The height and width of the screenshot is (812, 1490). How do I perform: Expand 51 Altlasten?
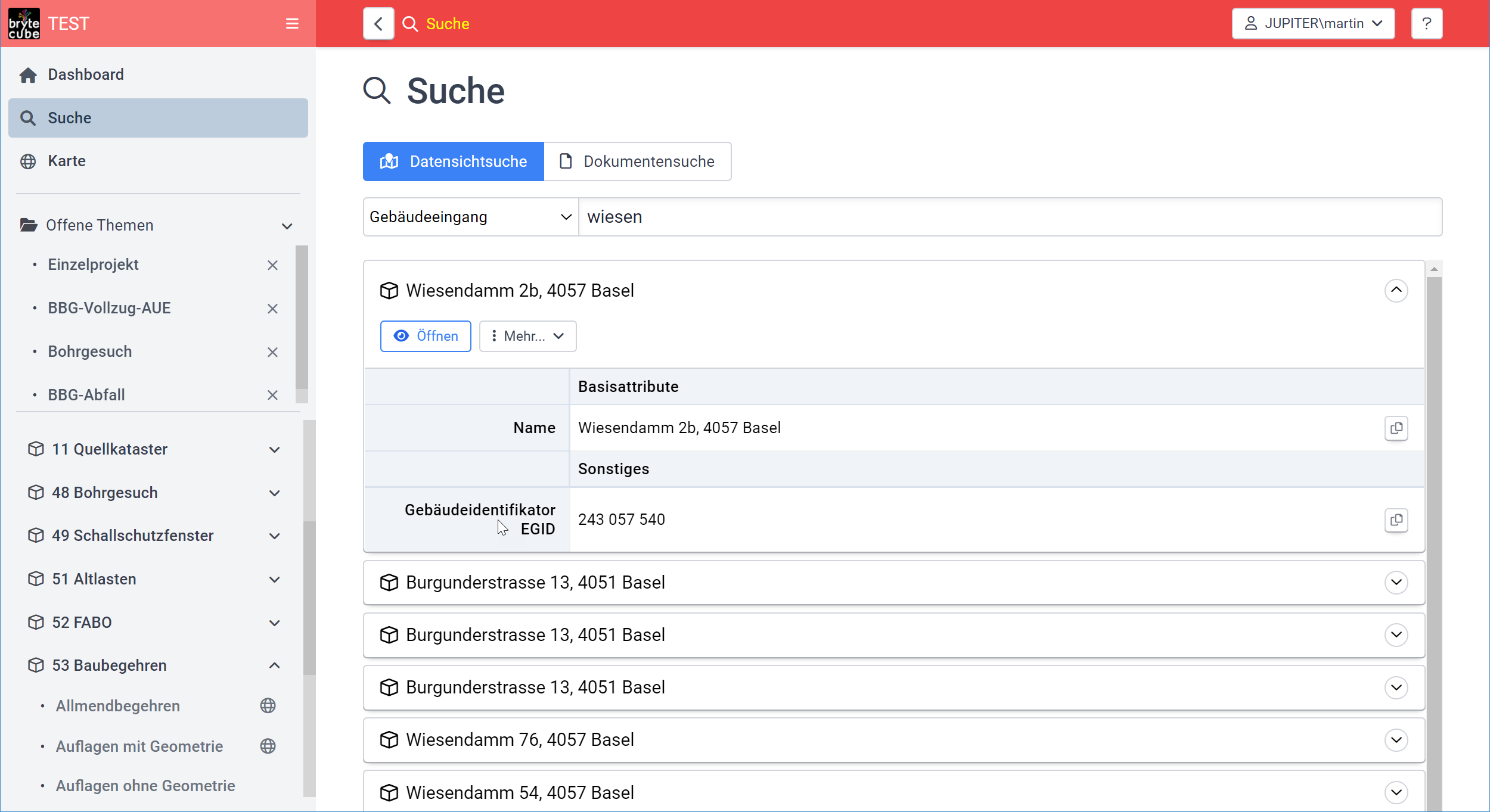pos(274,580)
